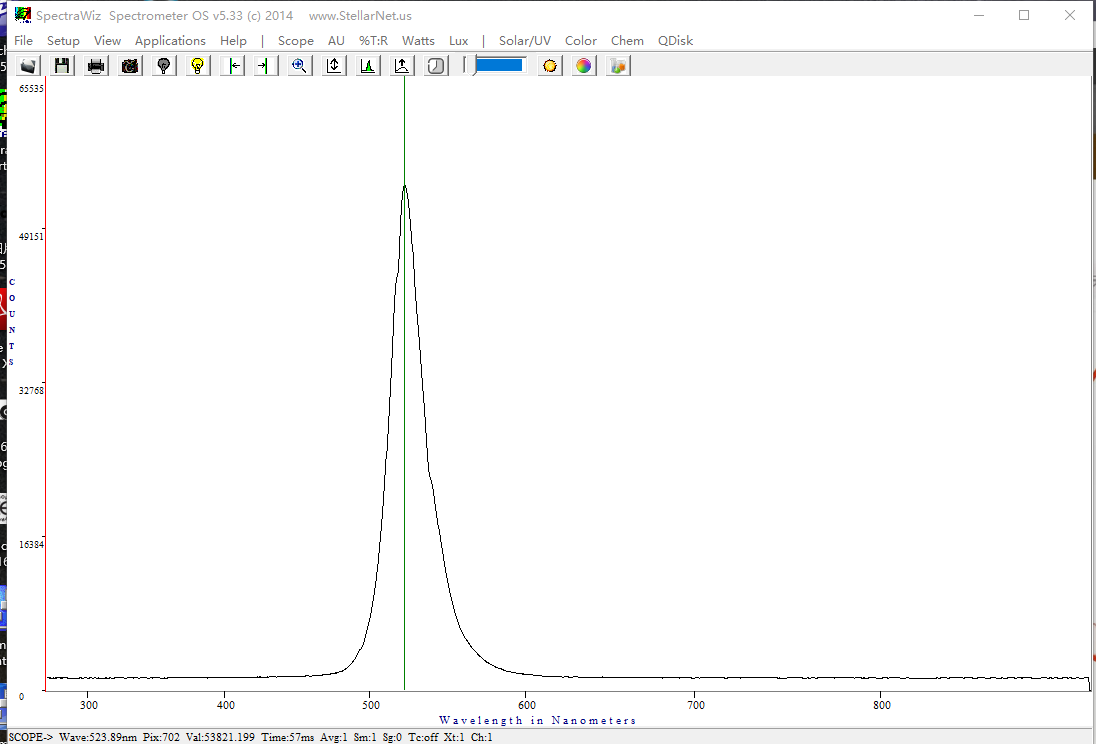Open the File menu
Image resolution: width=1096 pixels, height=744 pixels.
[23, 41]
